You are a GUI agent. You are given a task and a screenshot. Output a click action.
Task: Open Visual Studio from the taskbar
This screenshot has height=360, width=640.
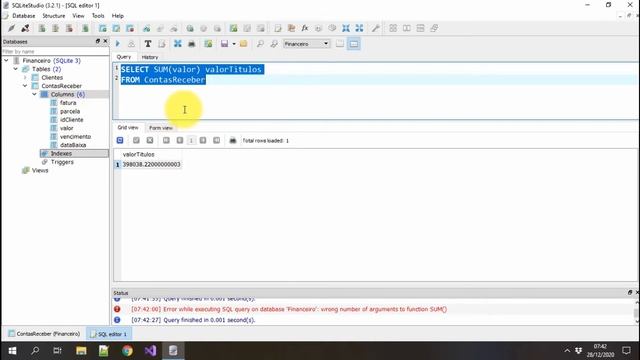[x=150, y=351]
